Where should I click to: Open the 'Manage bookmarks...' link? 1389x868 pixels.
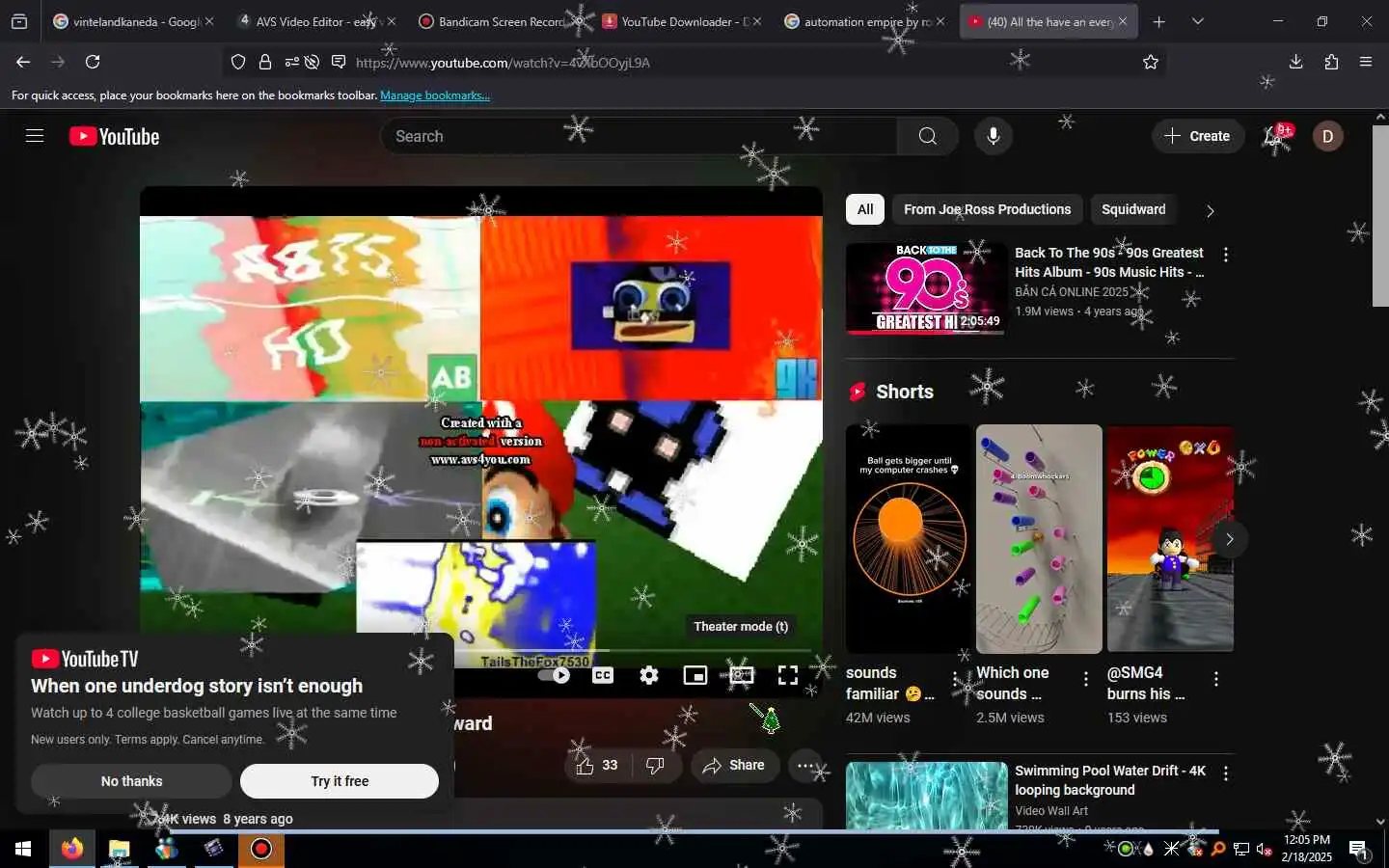tap(435, 95)
